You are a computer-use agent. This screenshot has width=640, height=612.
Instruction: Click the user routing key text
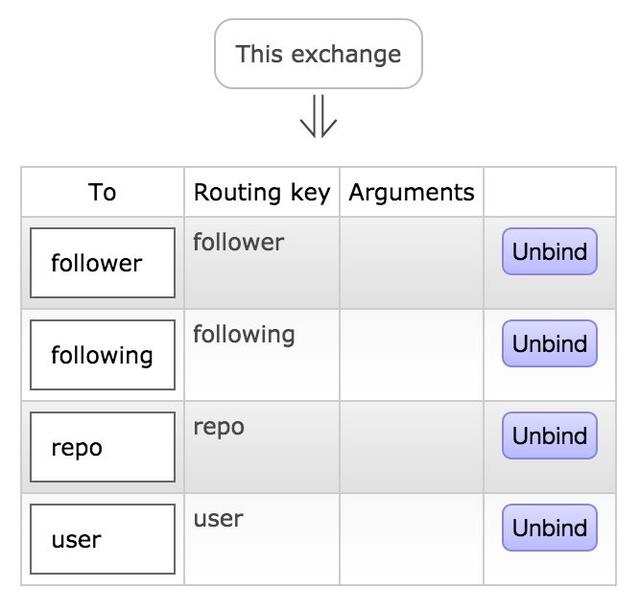[x=218, y=519]
